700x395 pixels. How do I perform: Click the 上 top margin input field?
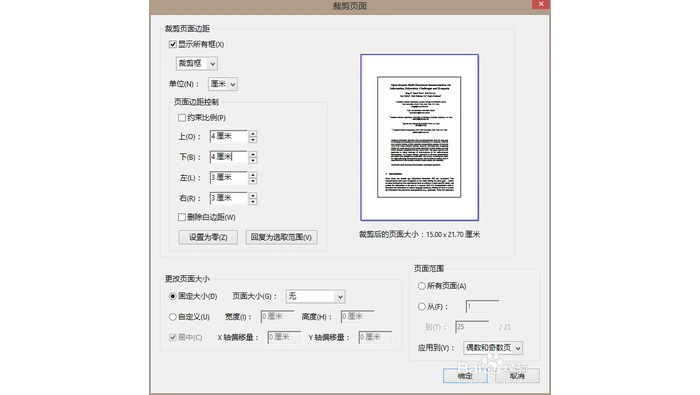228,136
